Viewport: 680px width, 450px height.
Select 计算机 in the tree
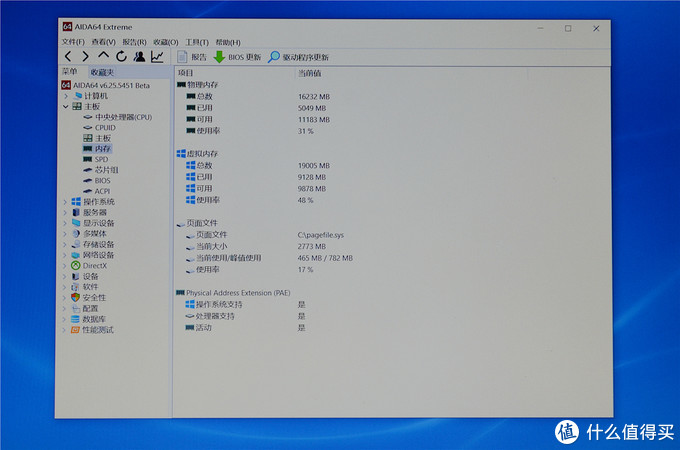pos(96,96)
